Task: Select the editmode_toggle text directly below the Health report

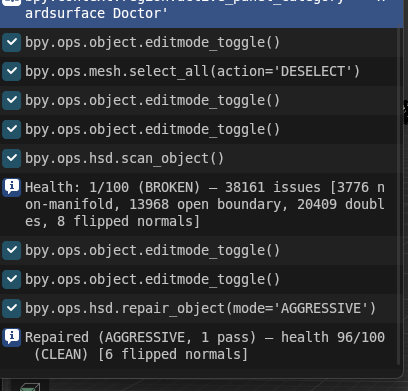Action: click(x=152, y=251)
